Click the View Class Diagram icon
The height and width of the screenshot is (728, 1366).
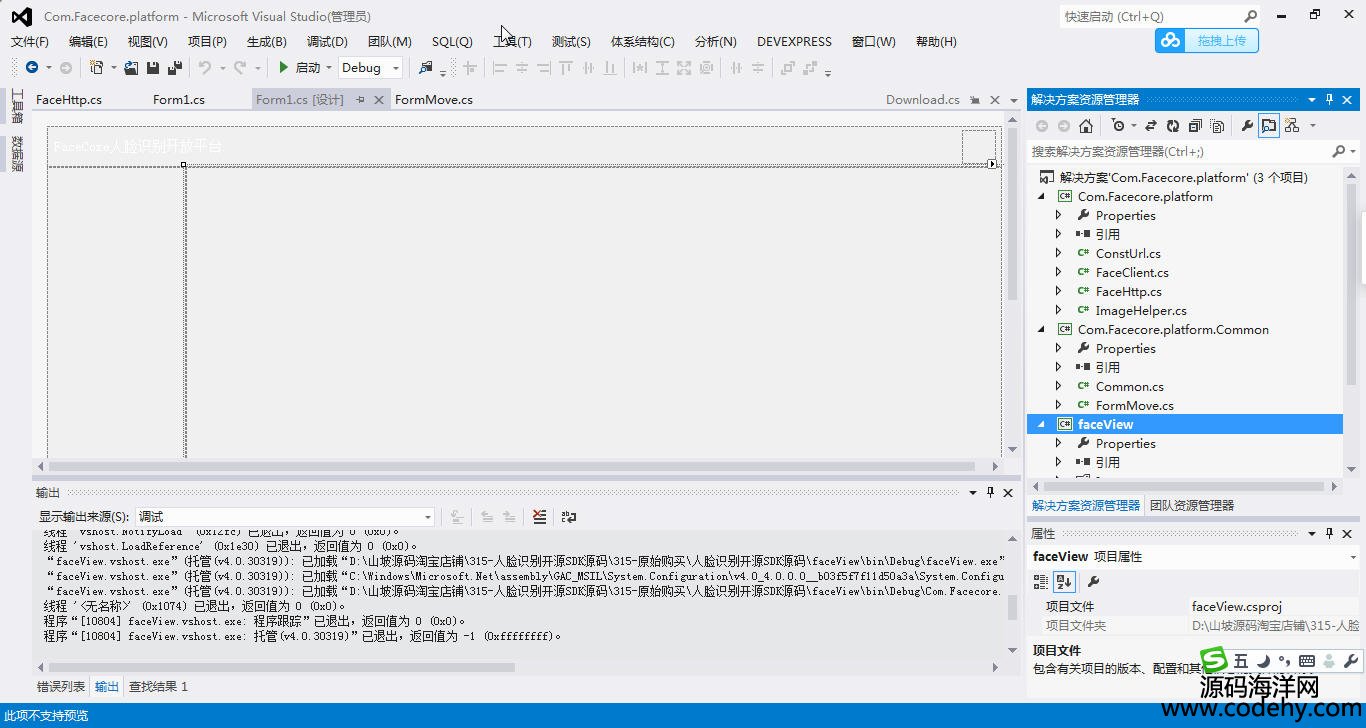coord(1292,125)
